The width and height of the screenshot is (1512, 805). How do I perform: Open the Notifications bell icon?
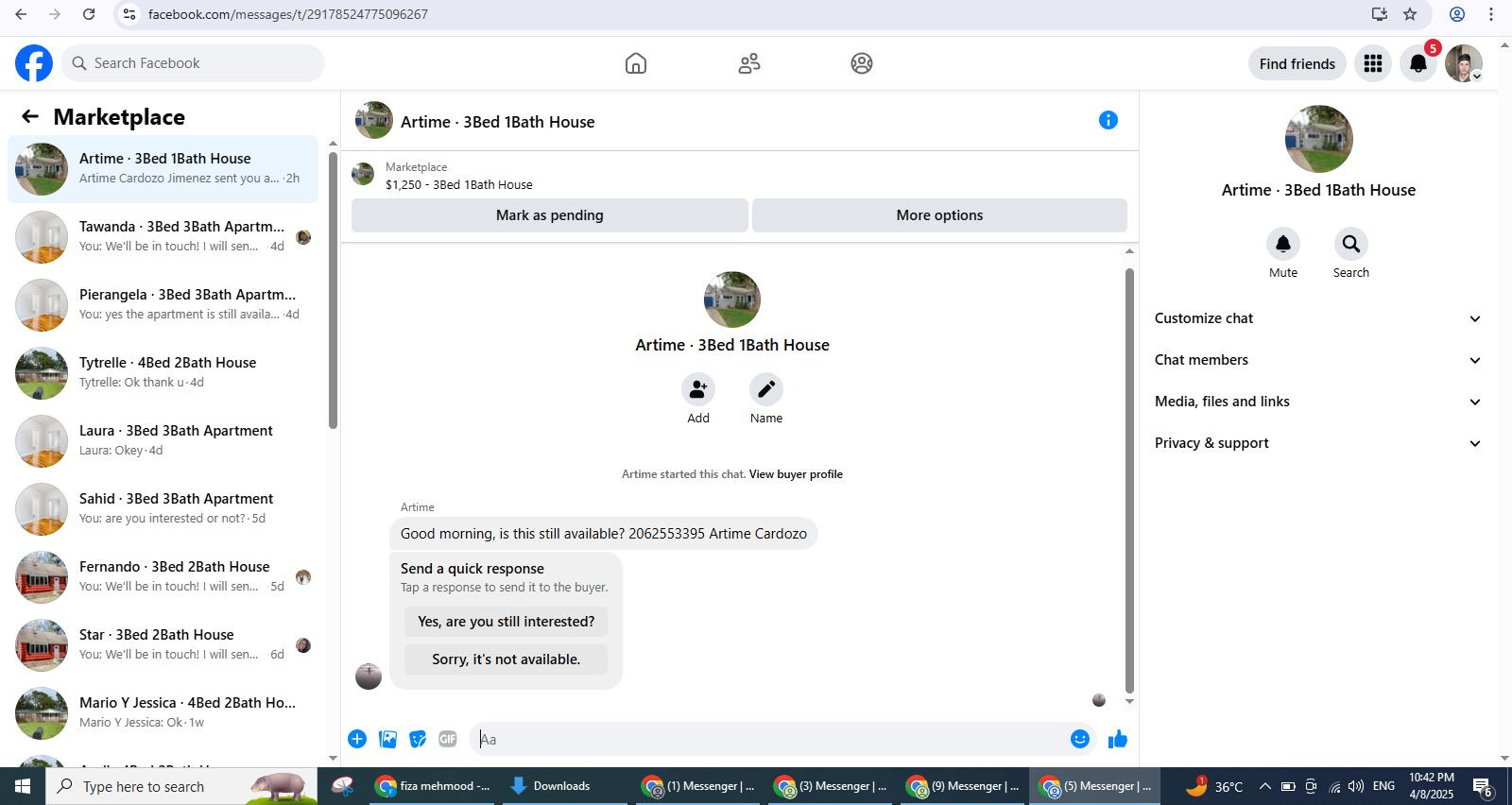pyautogui.click(x=1418, y=63)
